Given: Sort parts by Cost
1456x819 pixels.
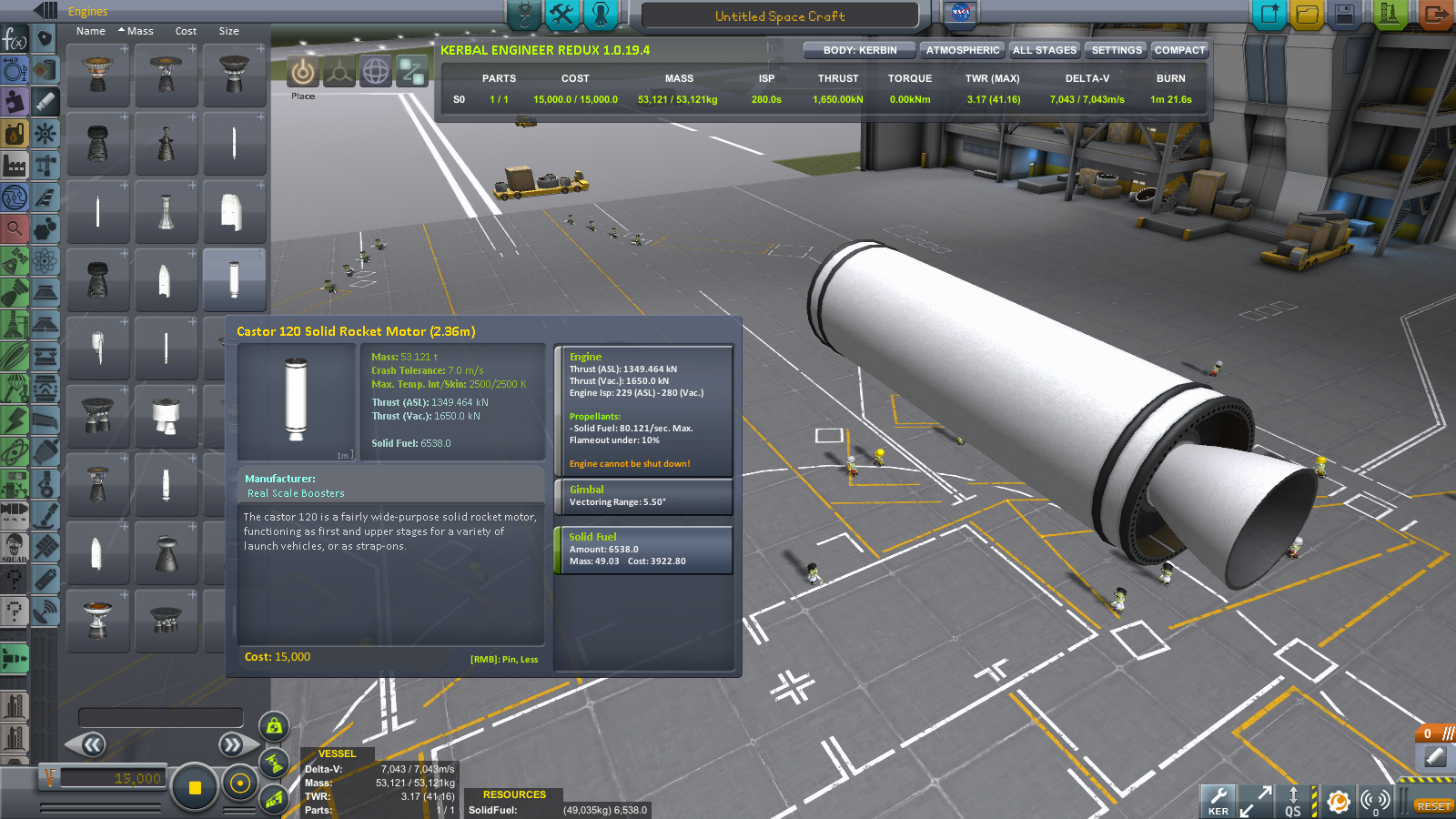Looking at the screenshot, I should tap(186, 31).
